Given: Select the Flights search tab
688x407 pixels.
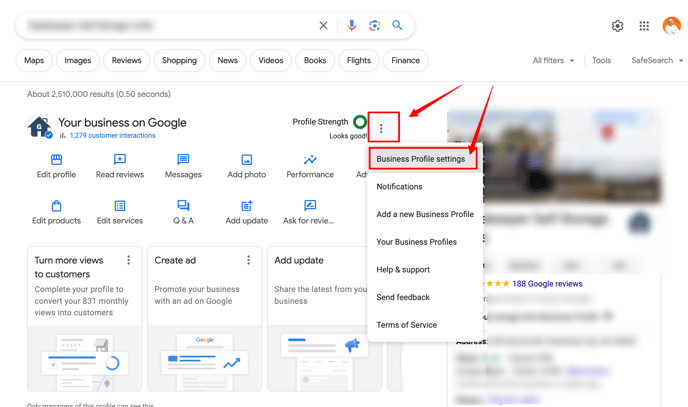Looking at the screenshot, I should pos(359,61).
